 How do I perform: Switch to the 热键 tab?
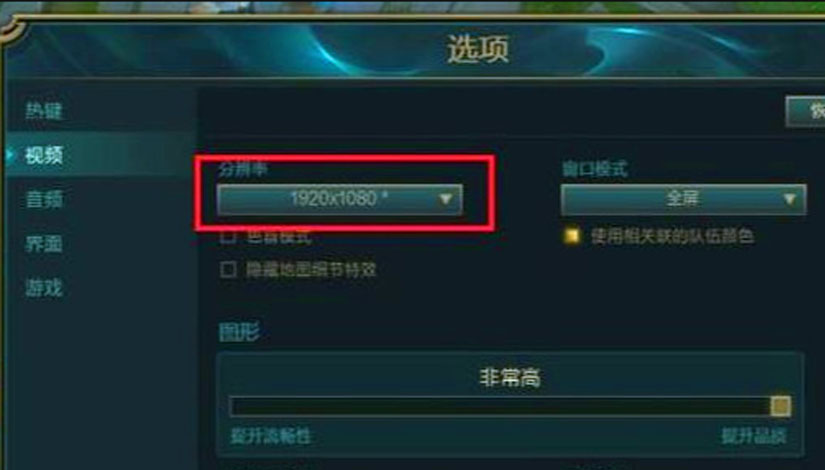click(x=44, y=111)
